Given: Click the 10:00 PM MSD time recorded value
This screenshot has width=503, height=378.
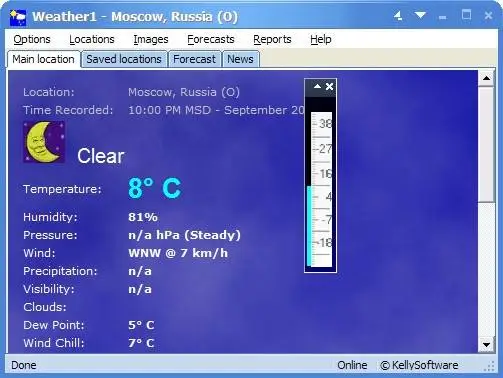Looking at the screenshot, I should pyautogui.click(x=216, y=110).
